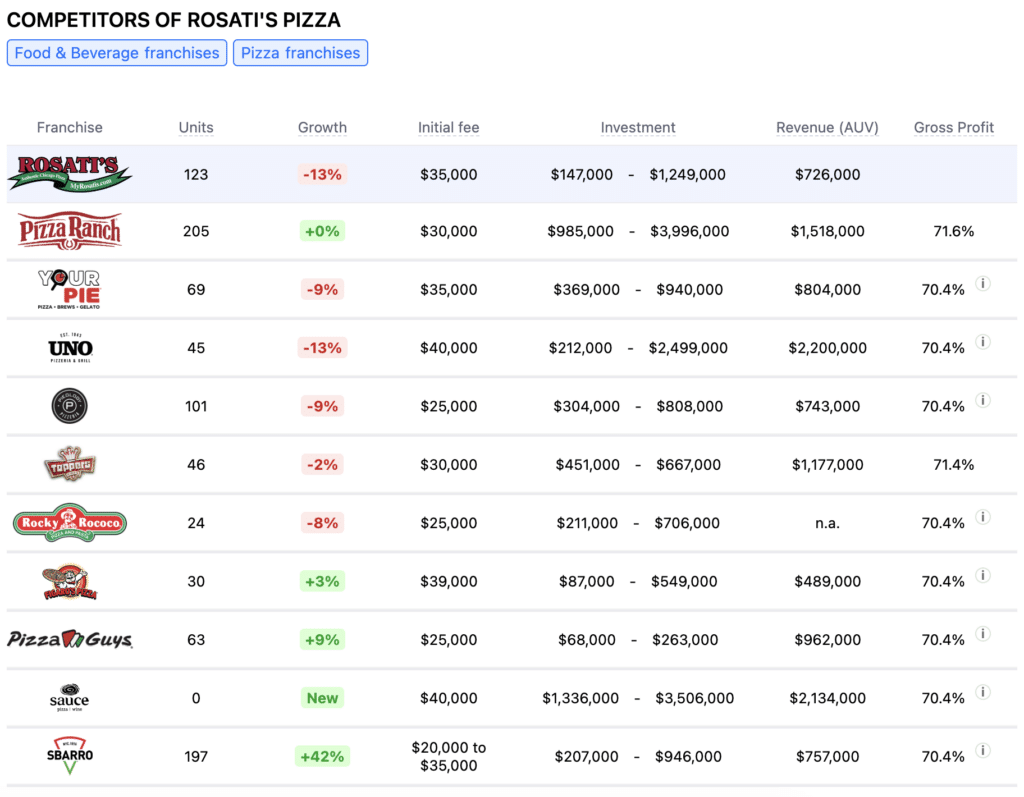
Task: Click the New badge in Sauce row
Action: [322, 698]
